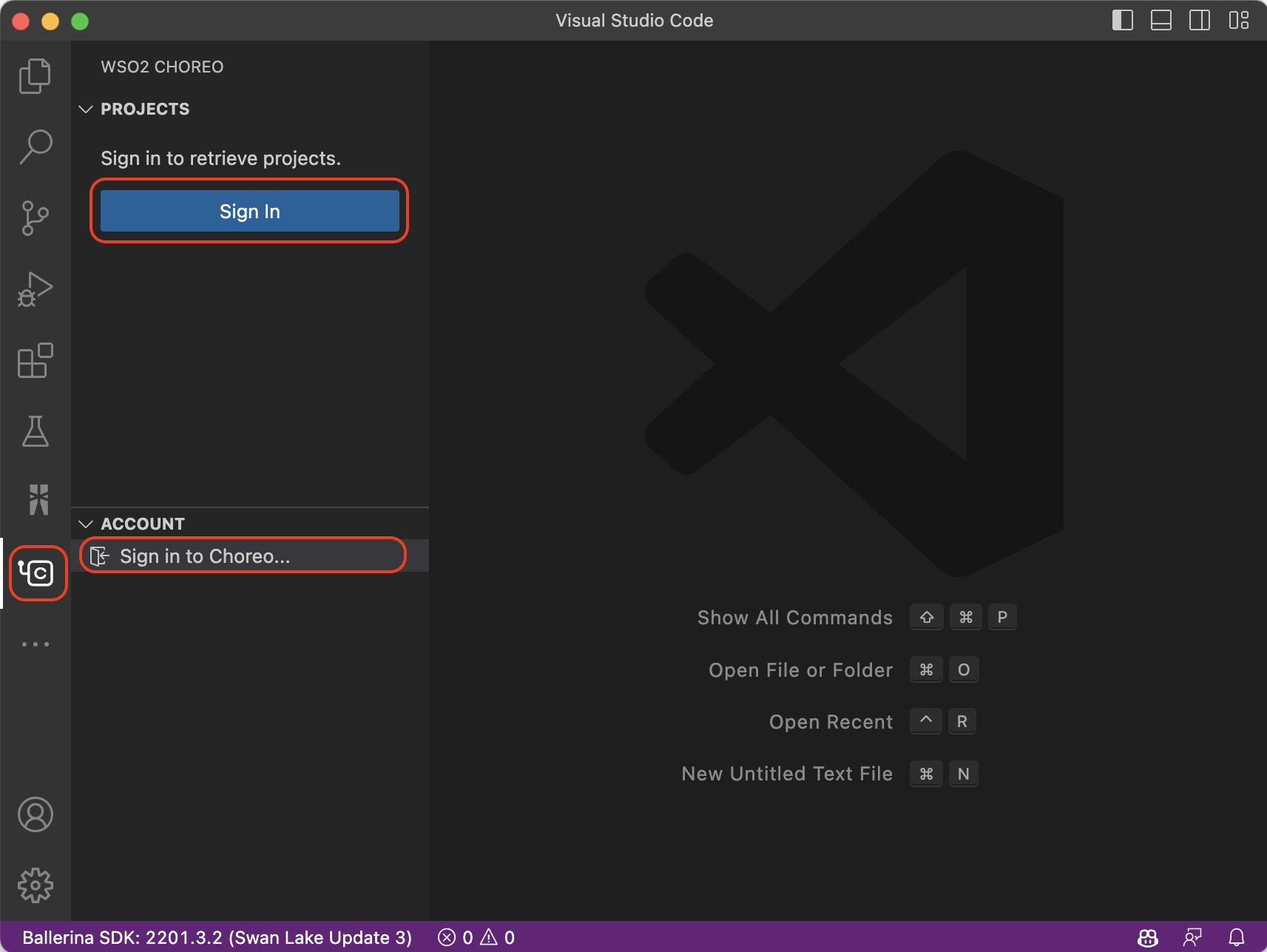The width and height of the screenshot is (1267, 952).
Task: Click the Copilot status bar icon
Action: (x=1148, y=937)
